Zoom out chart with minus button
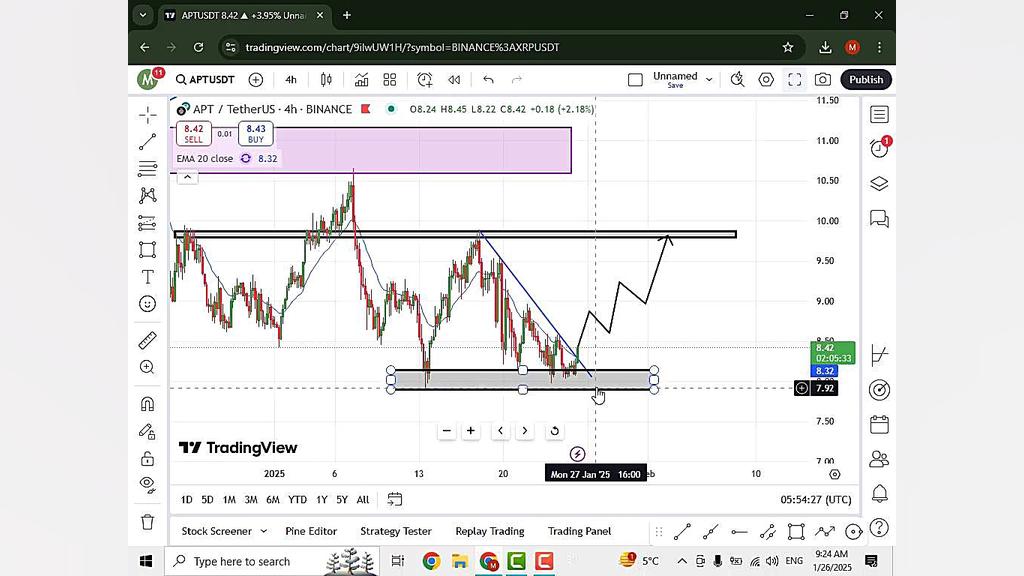Image resolution: width=1024 pixels, height=576 pixels. (x=447, y=431)
